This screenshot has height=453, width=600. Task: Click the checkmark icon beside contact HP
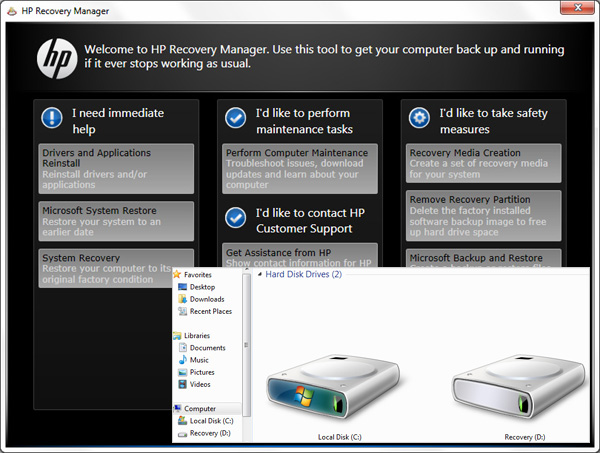pyautogui.click(x=236, y=217)
